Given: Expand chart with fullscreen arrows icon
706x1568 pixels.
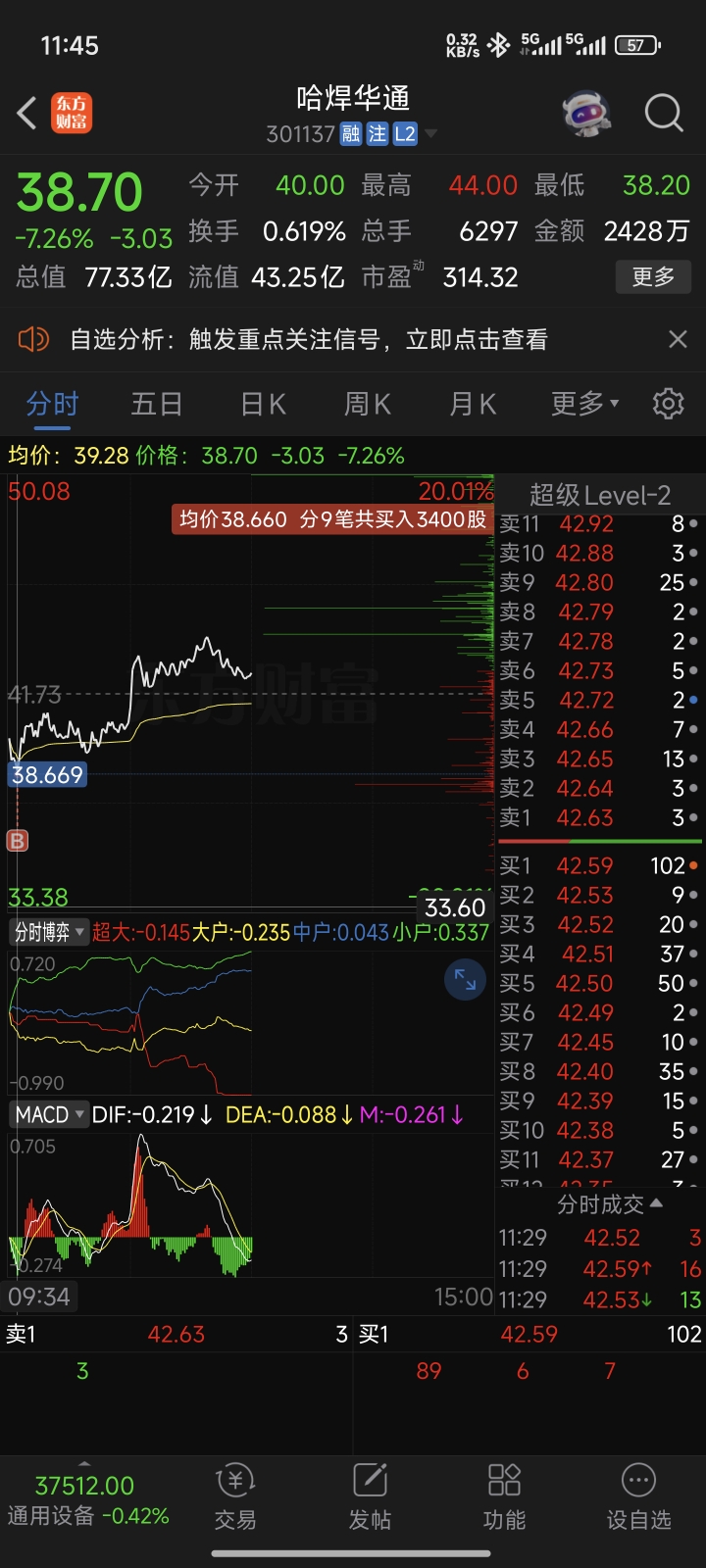Looking at the screenshot, I should 465,980.
